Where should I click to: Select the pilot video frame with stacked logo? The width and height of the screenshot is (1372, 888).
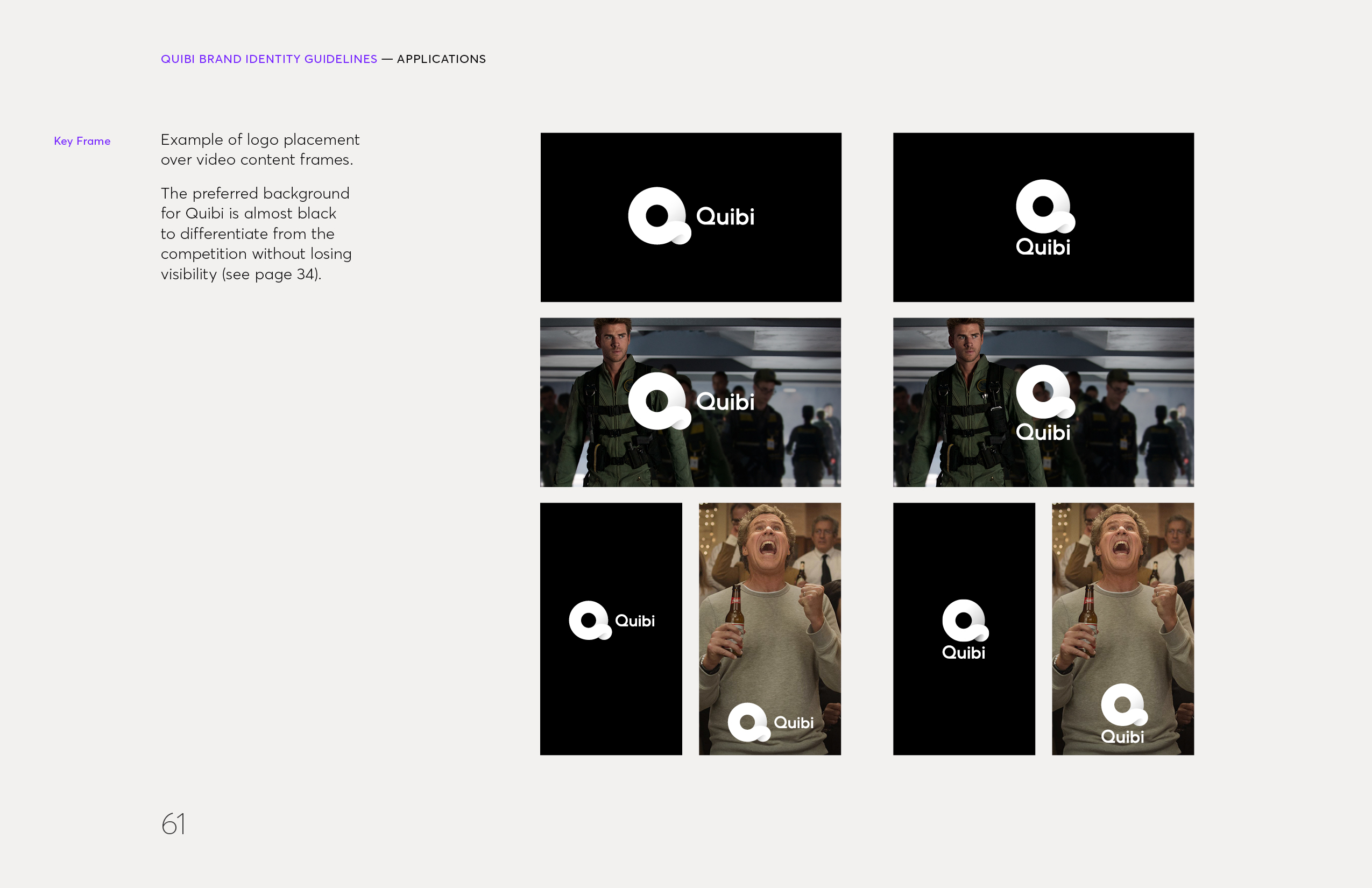pyautogui.click(x=1043, y=403)
